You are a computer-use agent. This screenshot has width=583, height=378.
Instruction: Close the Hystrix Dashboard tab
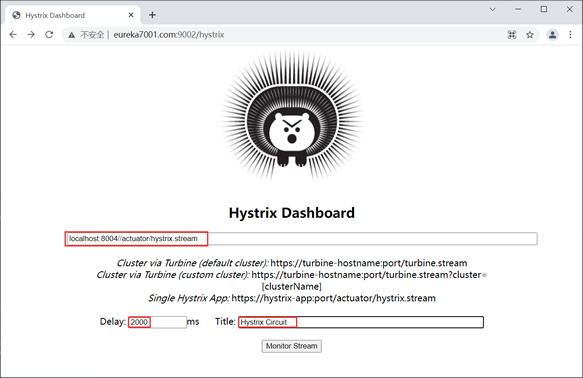131,15
